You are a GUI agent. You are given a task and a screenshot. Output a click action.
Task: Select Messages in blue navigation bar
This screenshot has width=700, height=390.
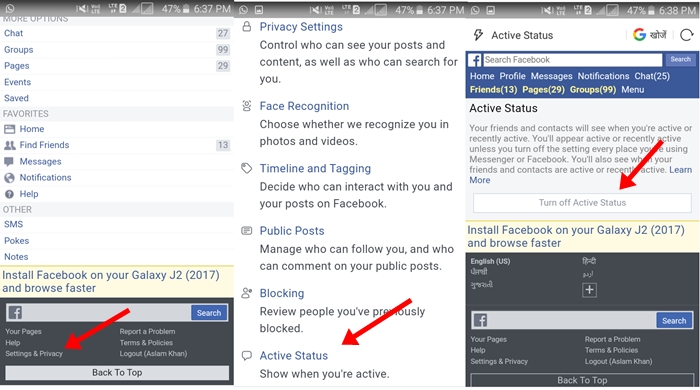(x=551, y=76)
